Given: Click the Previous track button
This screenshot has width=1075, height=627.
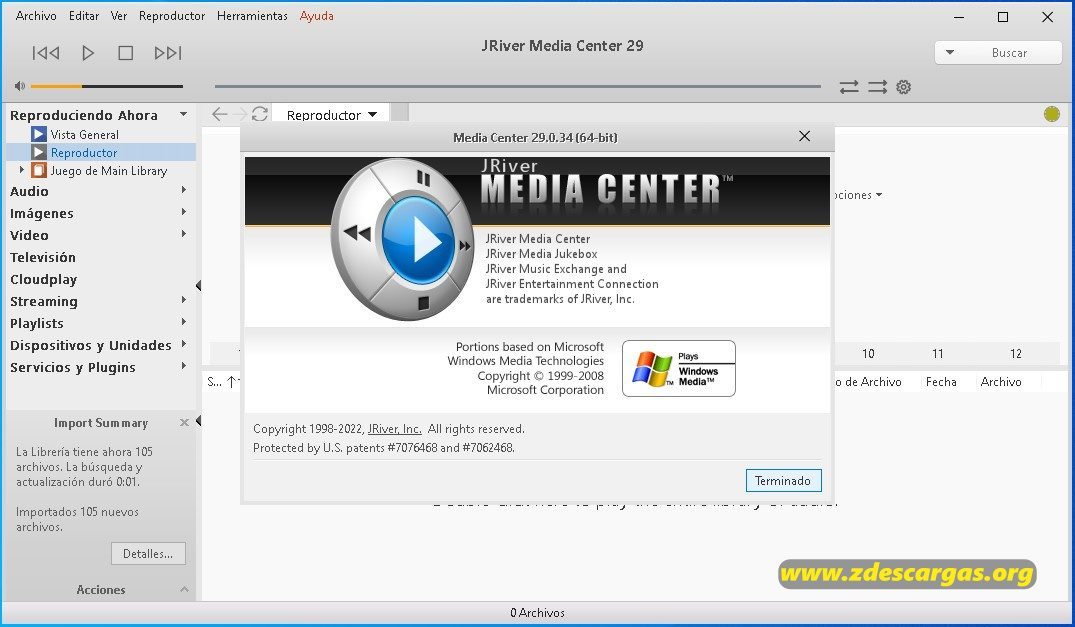Looking at the screenshot, I should (x=46, y=53).
